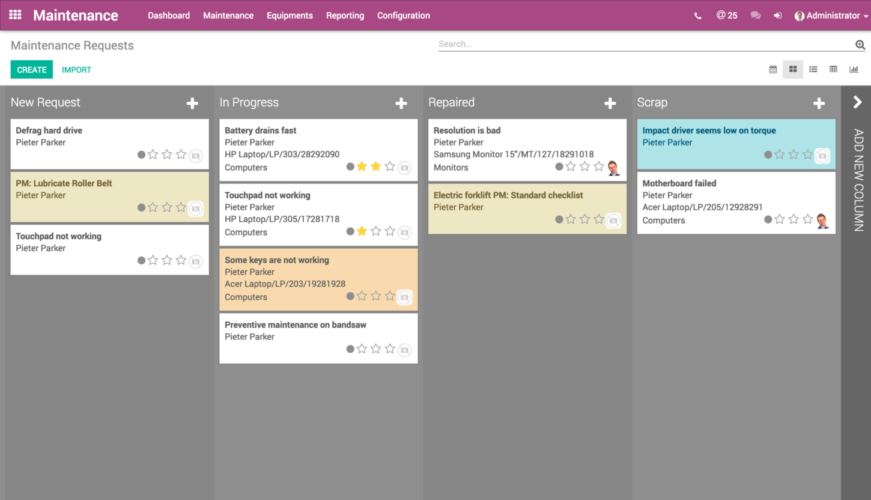Click the magnifier to expand search options
Image resolution: width=871 pixels, height=500 pixels.
[860, 45]
